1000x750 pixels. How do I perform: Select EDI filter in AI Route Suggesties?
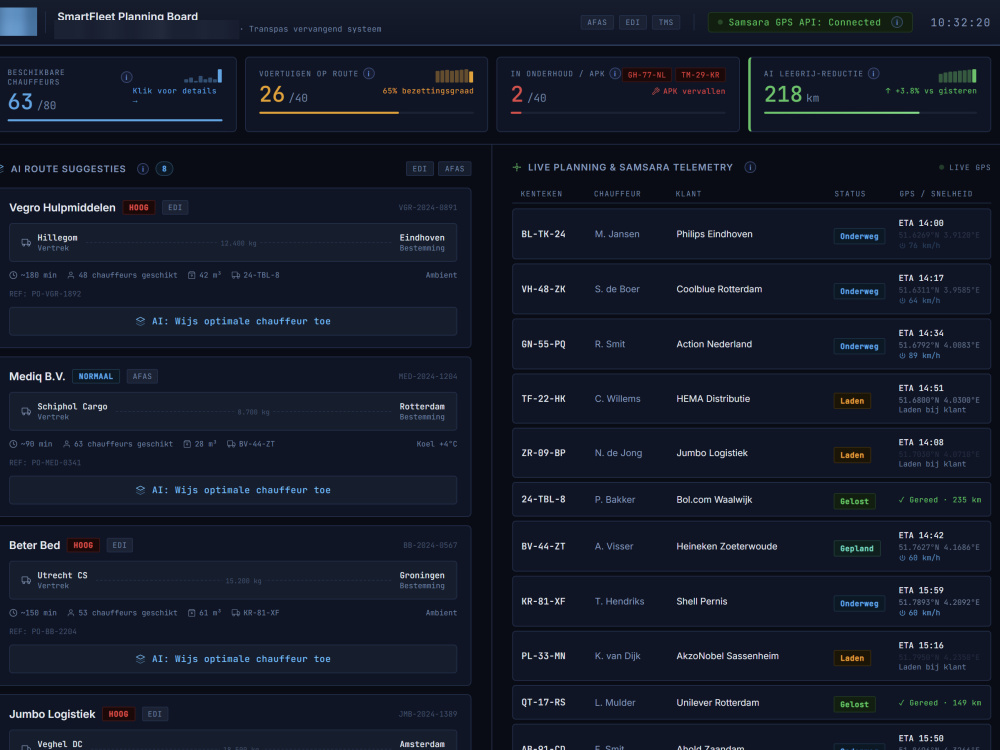(x=420, y=169)
